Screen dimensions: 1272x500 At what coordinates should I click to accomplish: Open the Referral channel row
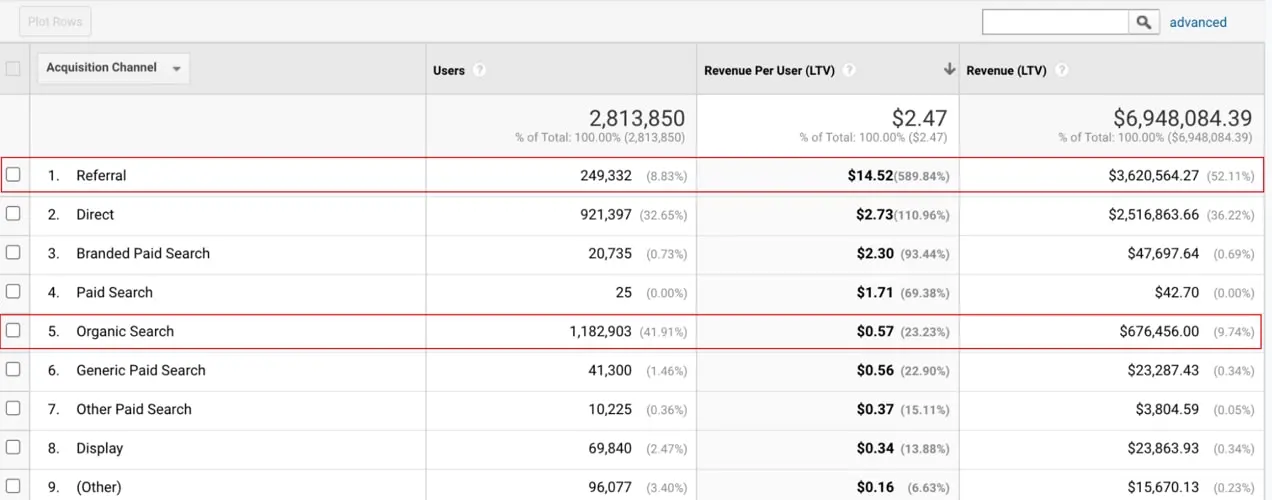point(101,175)
